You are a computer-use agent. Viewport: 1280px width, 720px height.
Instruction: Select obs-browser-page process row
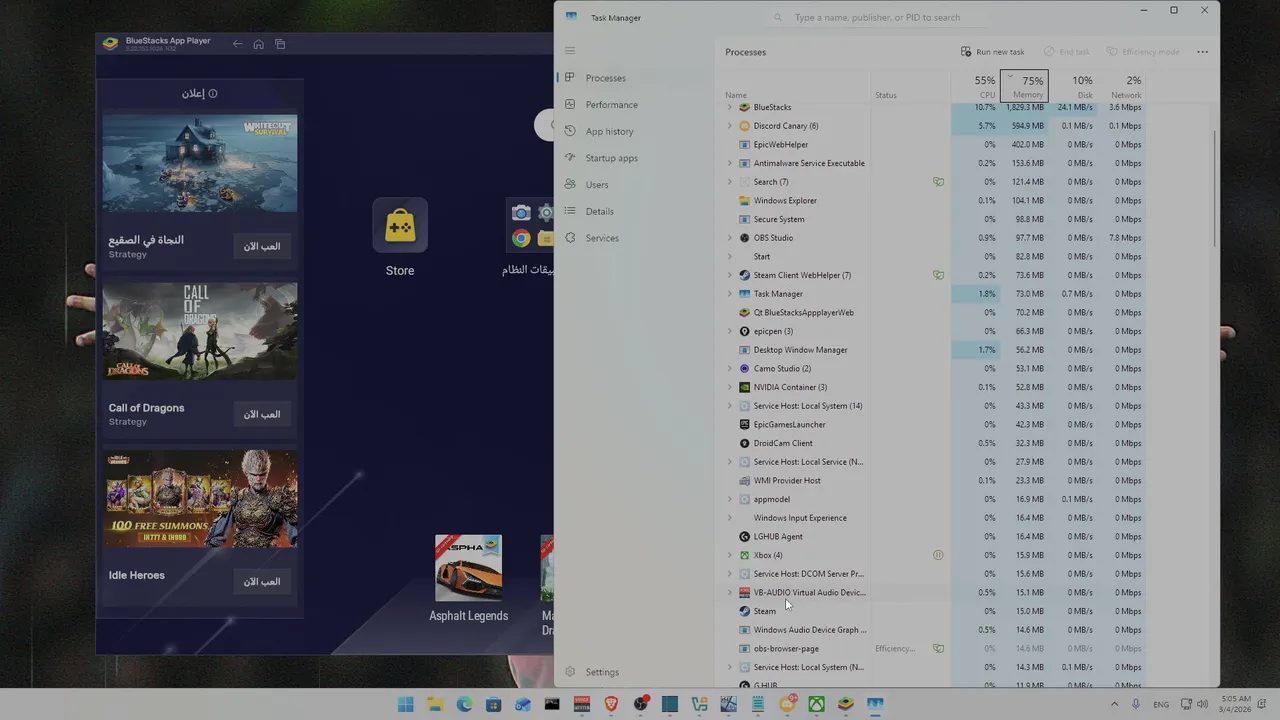(x=930, y=648)
